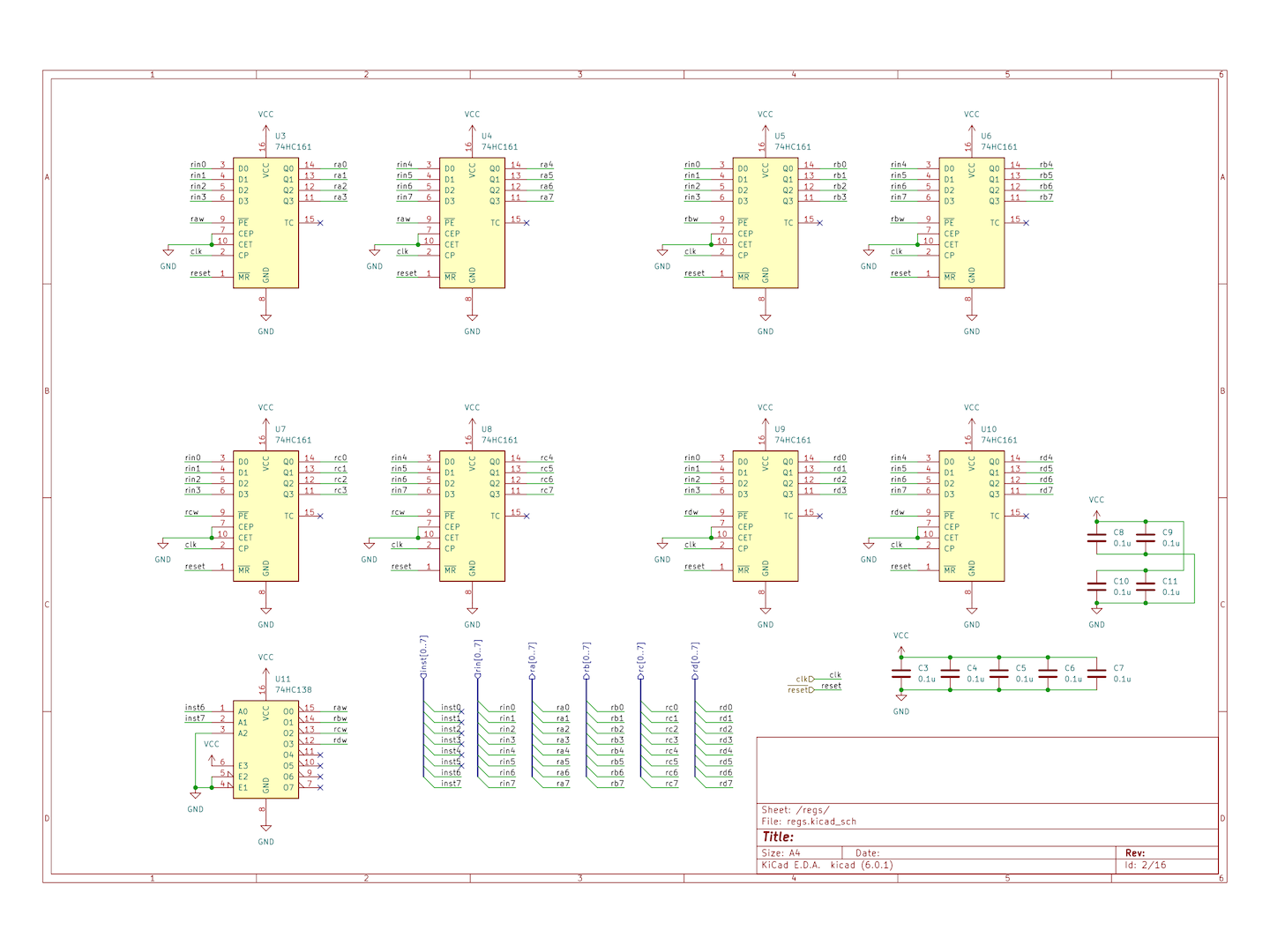This screenshot has height=952, width=1270.
Task: Select the reset hierarchical input label
Action: [800, 690]
